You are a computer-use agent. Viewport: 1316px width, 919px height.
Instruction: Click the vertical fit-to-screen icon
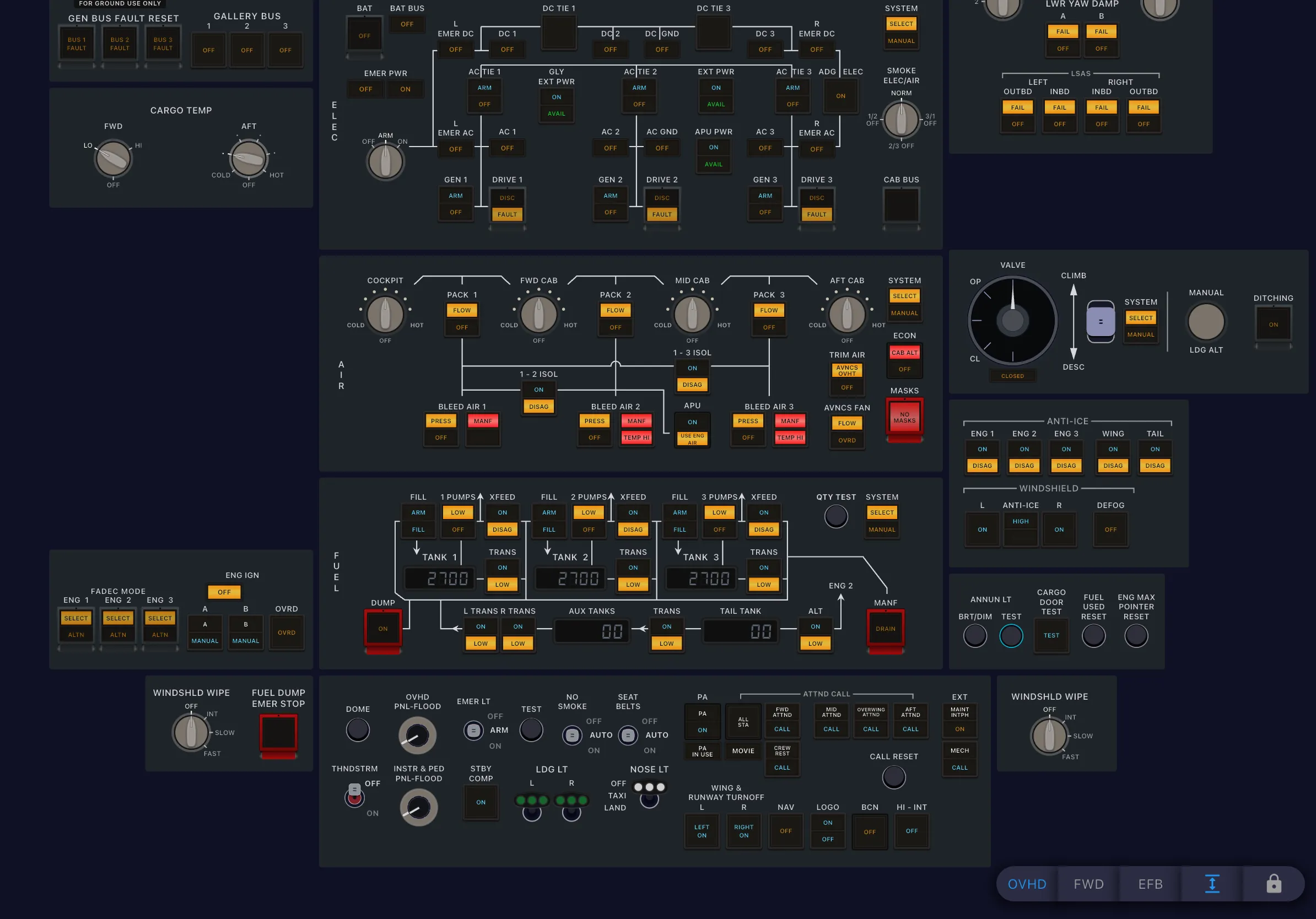(x=1212, y=884)
